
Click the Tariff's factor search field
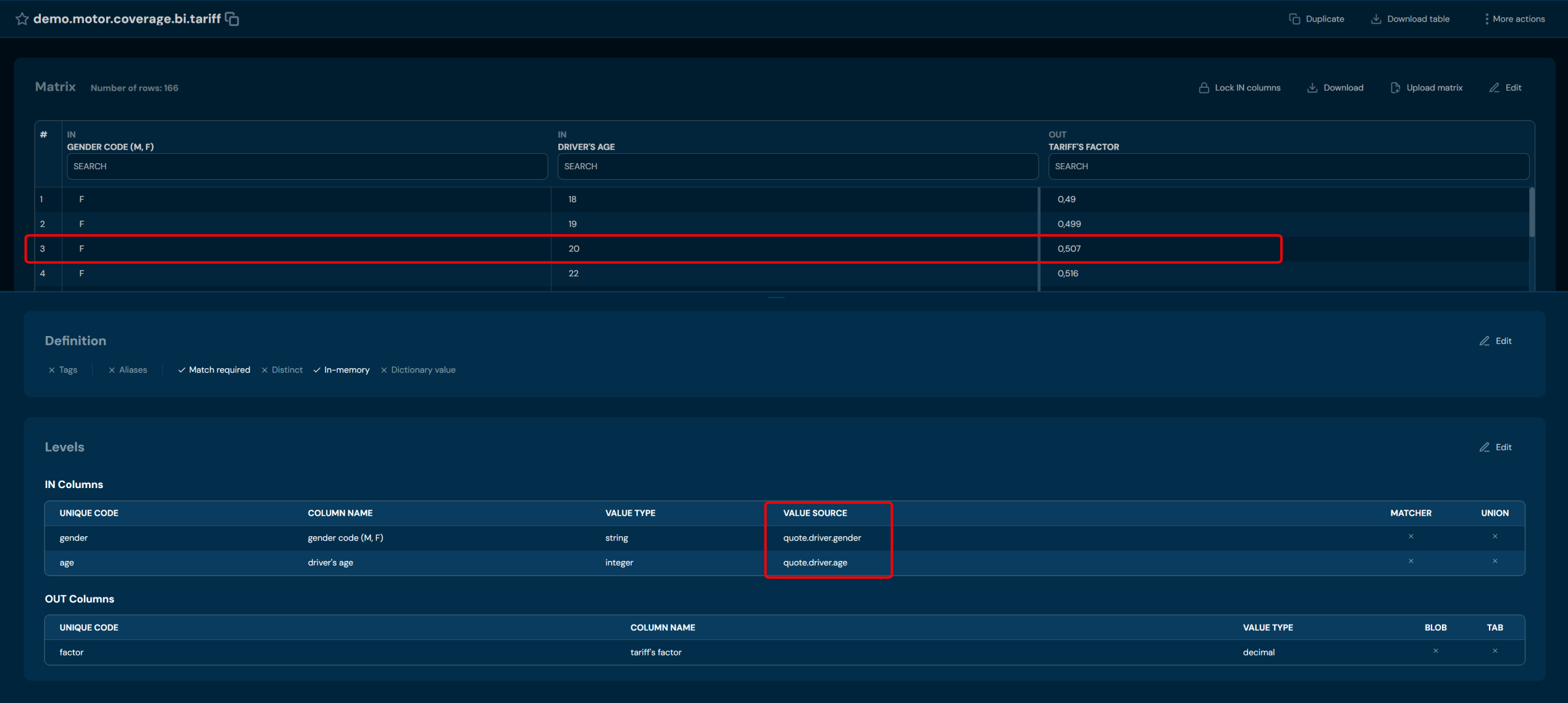click(1288, 167)
